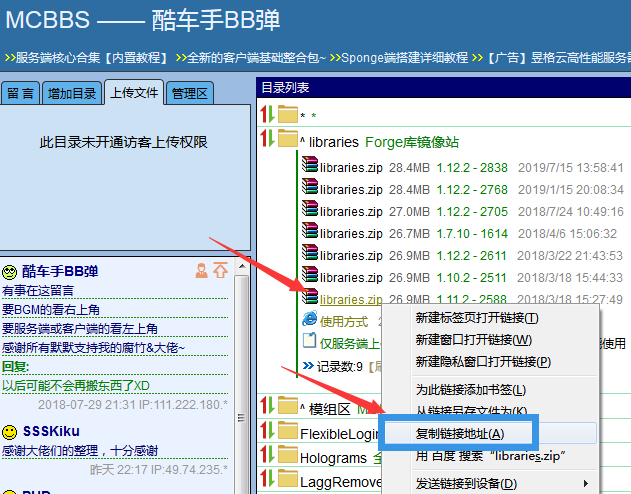Click sort arrows beside FlexibleLogin folder
The image size is (631, 494).
[267, 430]
